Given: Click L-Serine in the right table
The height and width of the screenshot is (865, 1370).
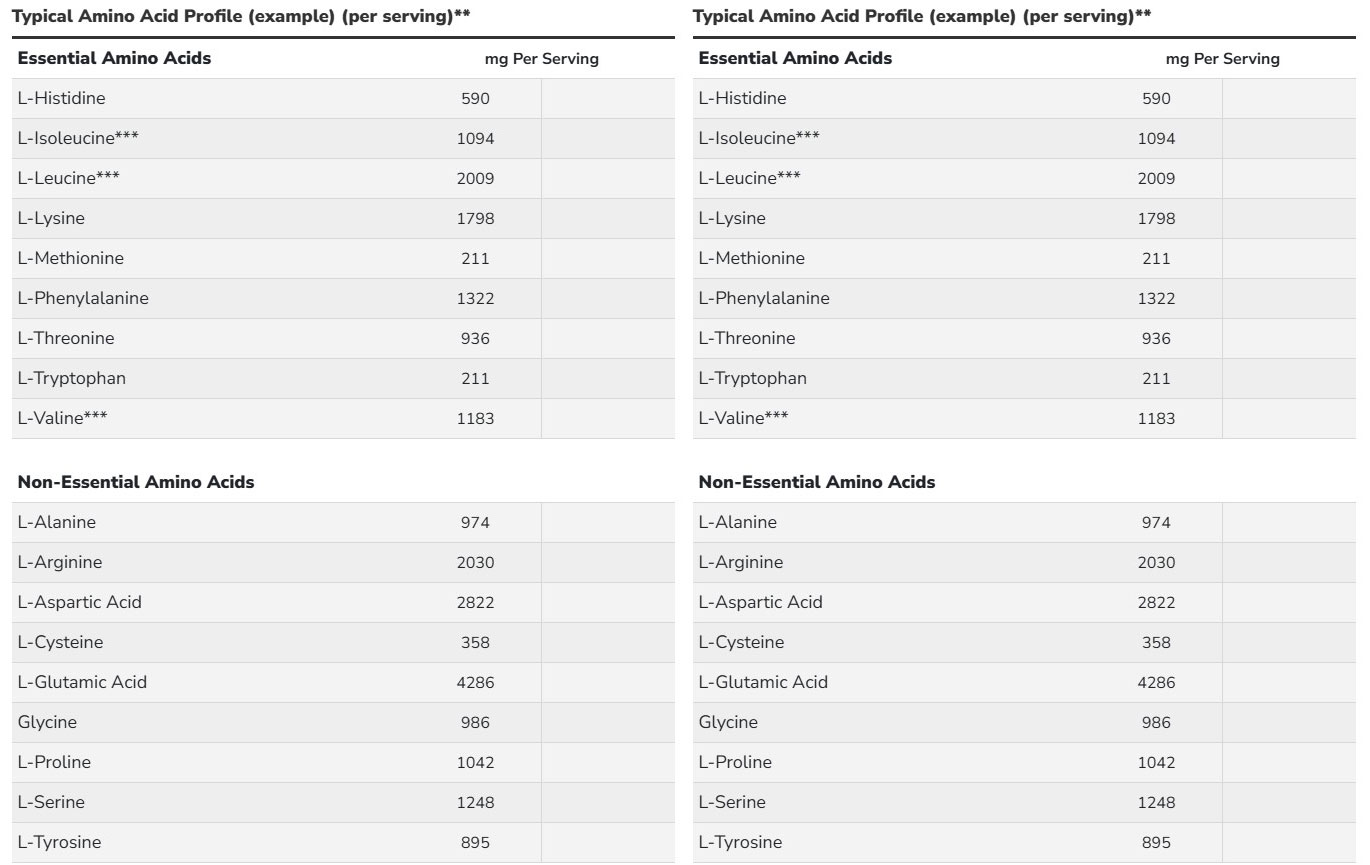Looking at the screenshot, I should (732, 802).
